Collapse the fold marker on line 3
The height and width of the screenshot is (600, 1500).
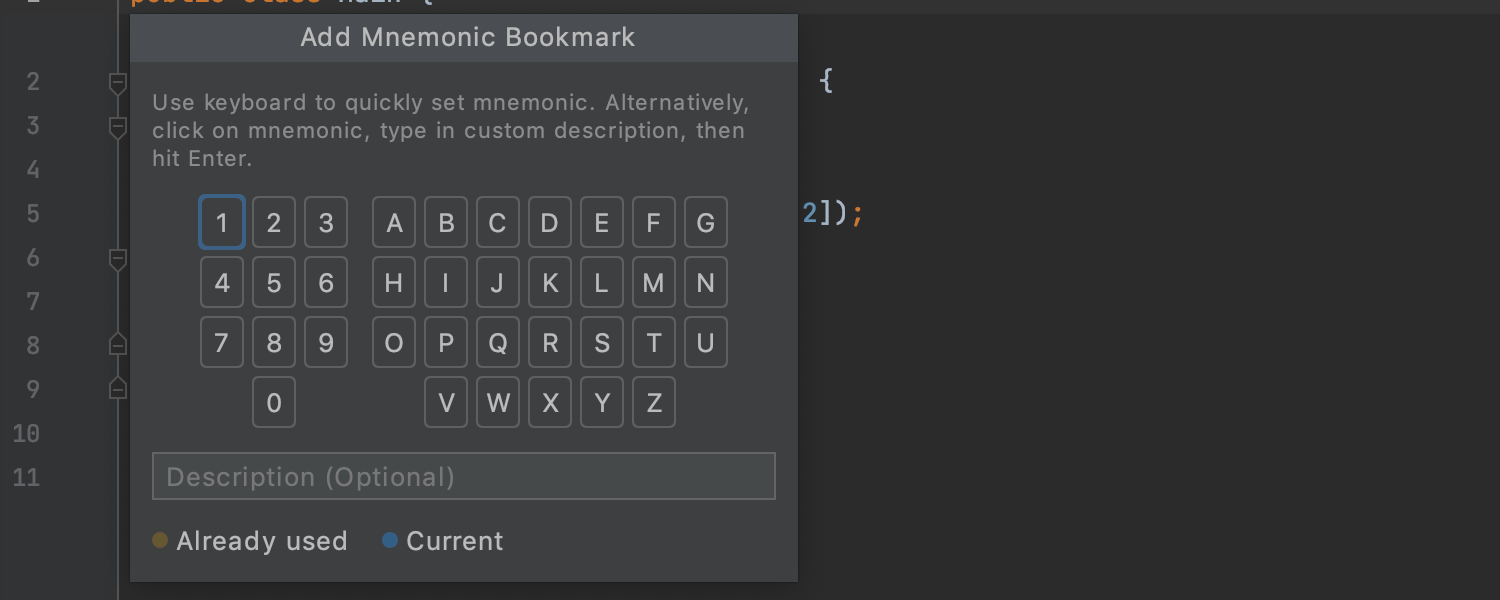pos(117,126)
